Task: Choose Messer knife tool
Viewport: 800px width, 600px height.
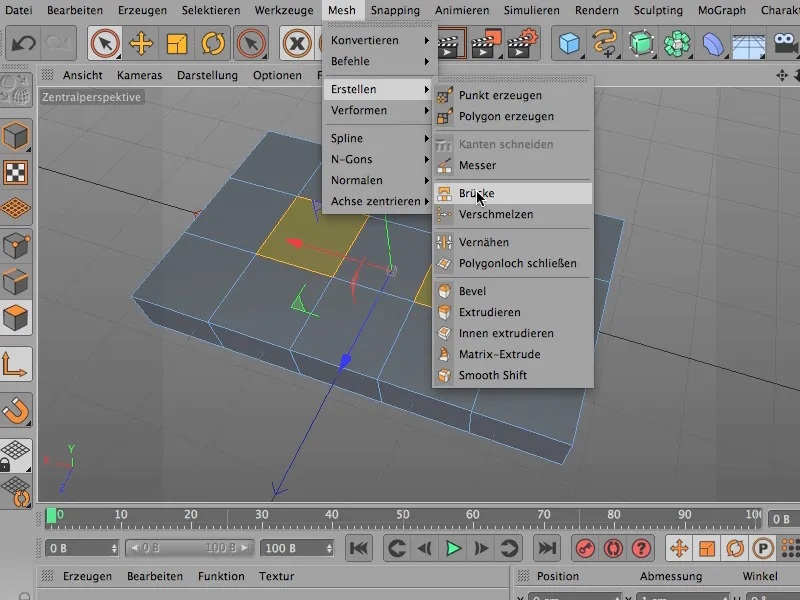Action: click(x=513, y=165)
